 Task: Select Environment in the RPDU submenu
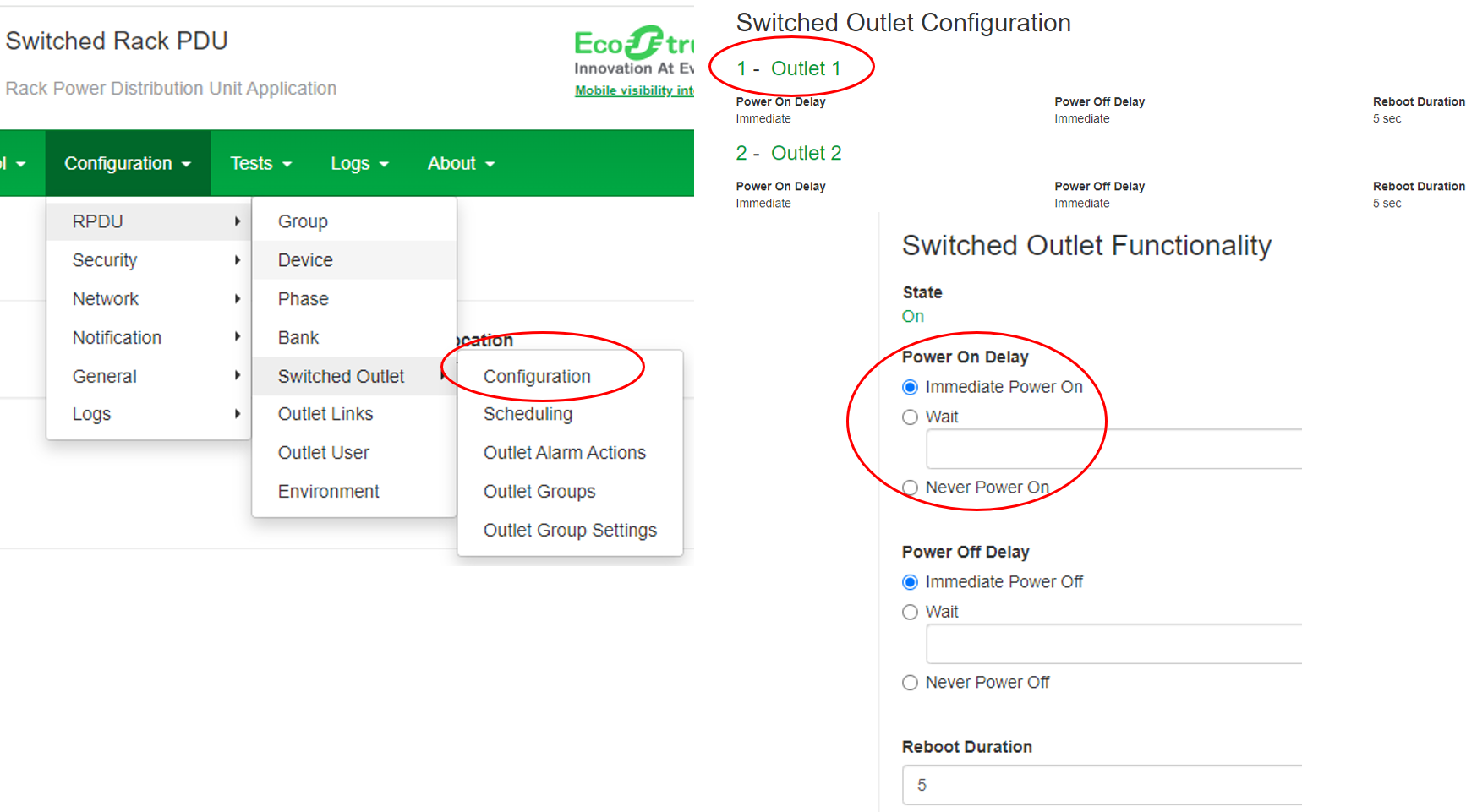354,492
